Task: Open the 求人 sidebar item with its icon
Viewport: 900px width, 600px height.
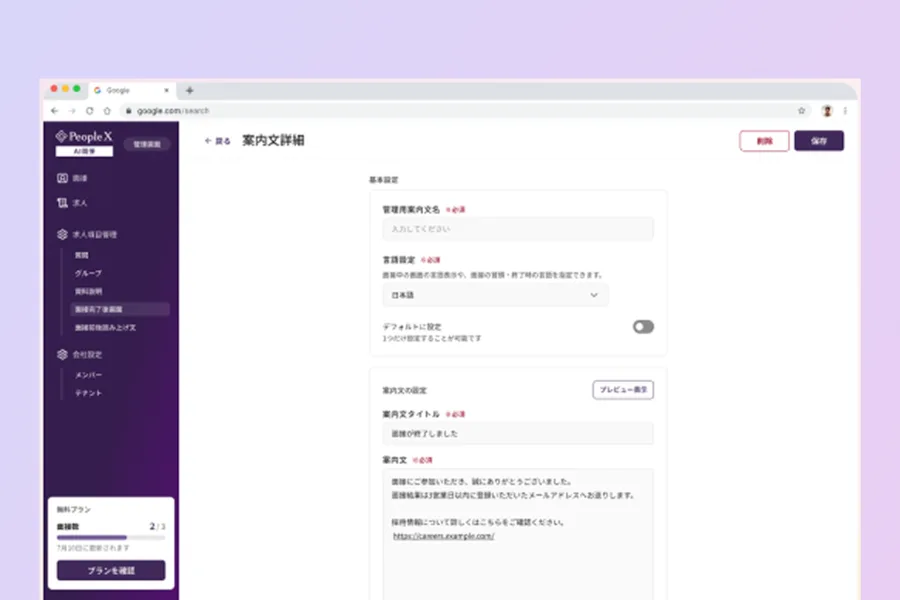Action: [x=72, y=203]
